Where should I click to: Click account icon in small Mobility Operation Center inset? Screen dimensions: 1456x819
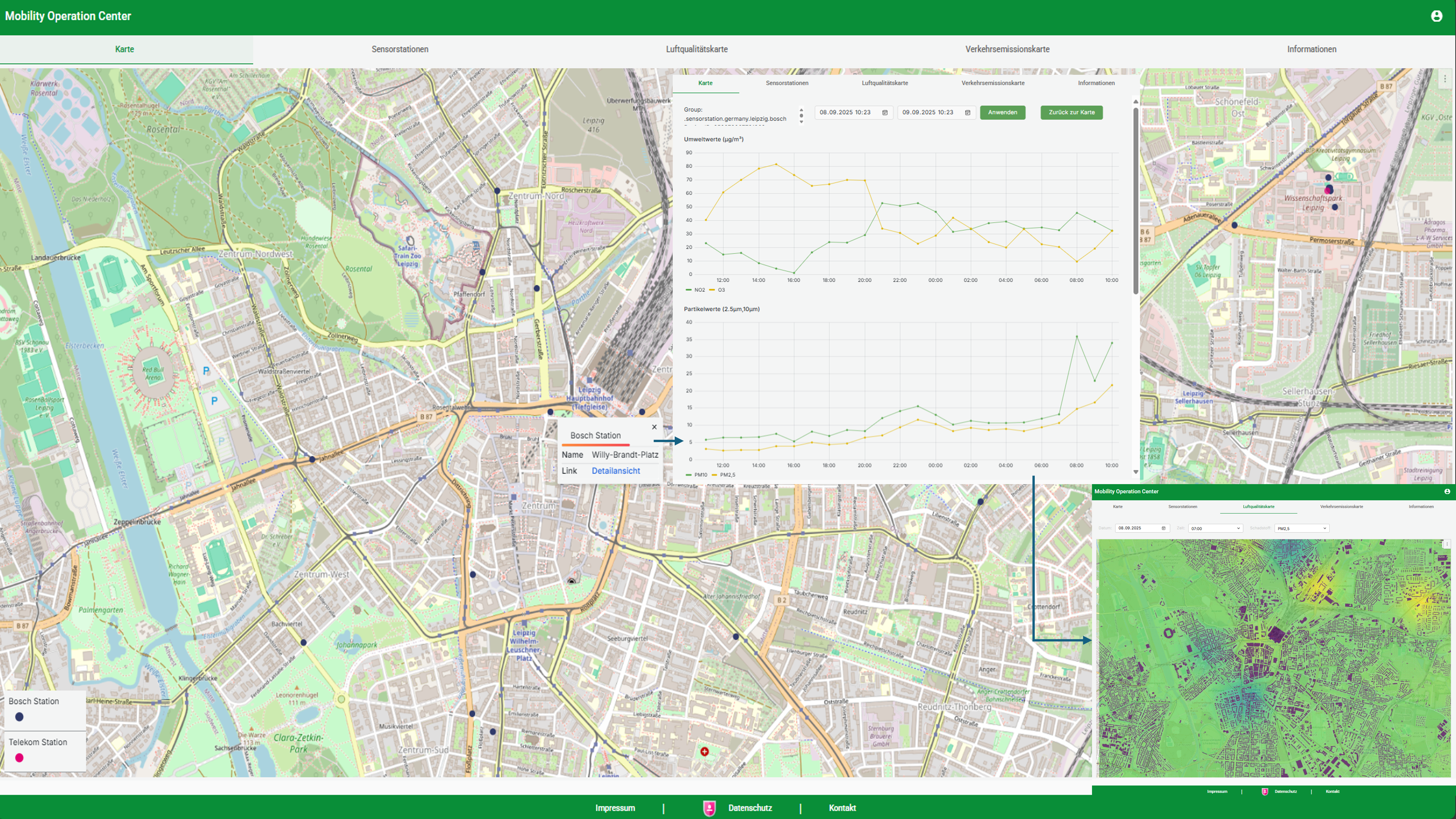[1447, 491]
